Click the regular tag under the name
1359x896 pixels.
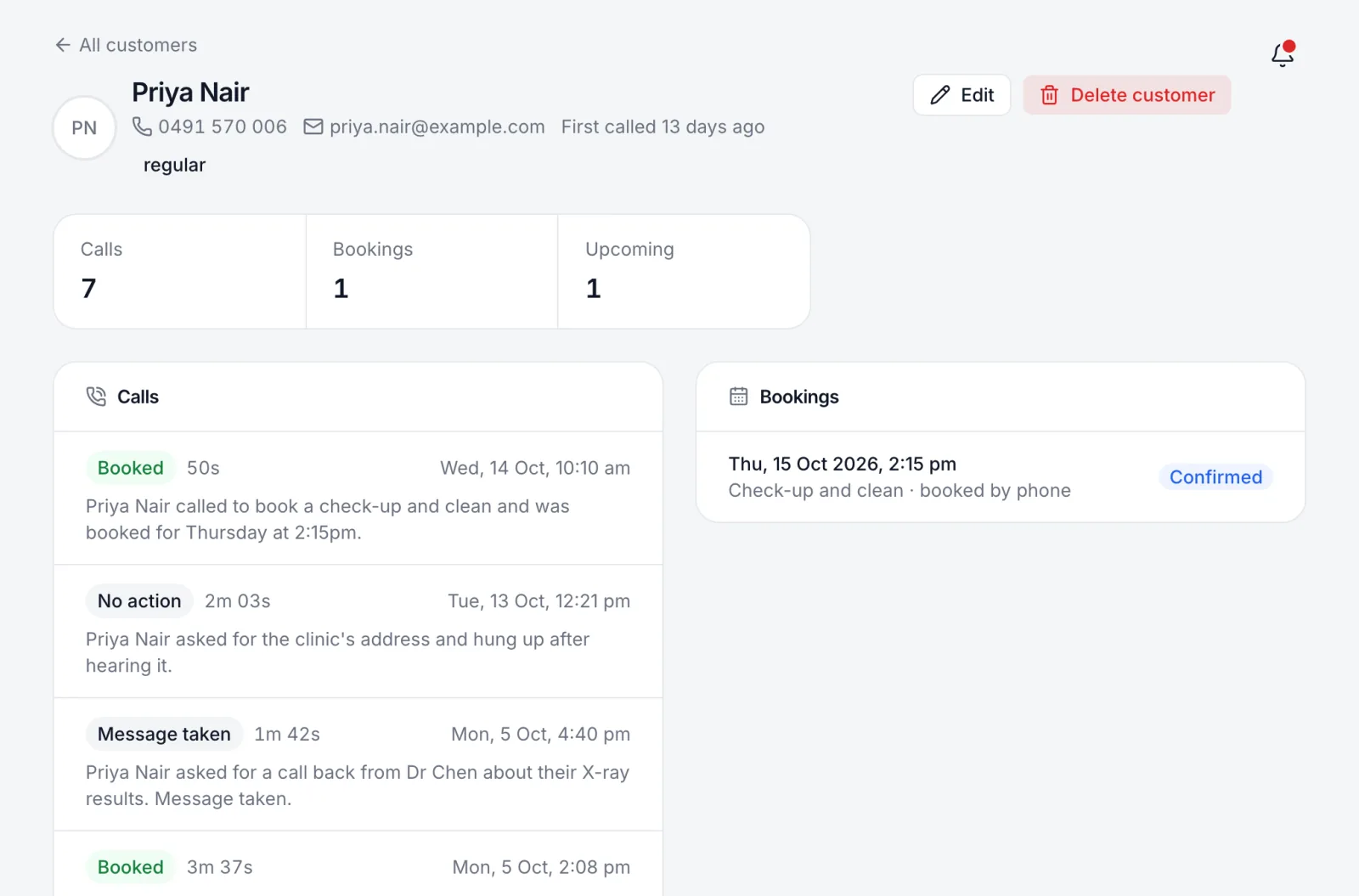coord(174,165)
